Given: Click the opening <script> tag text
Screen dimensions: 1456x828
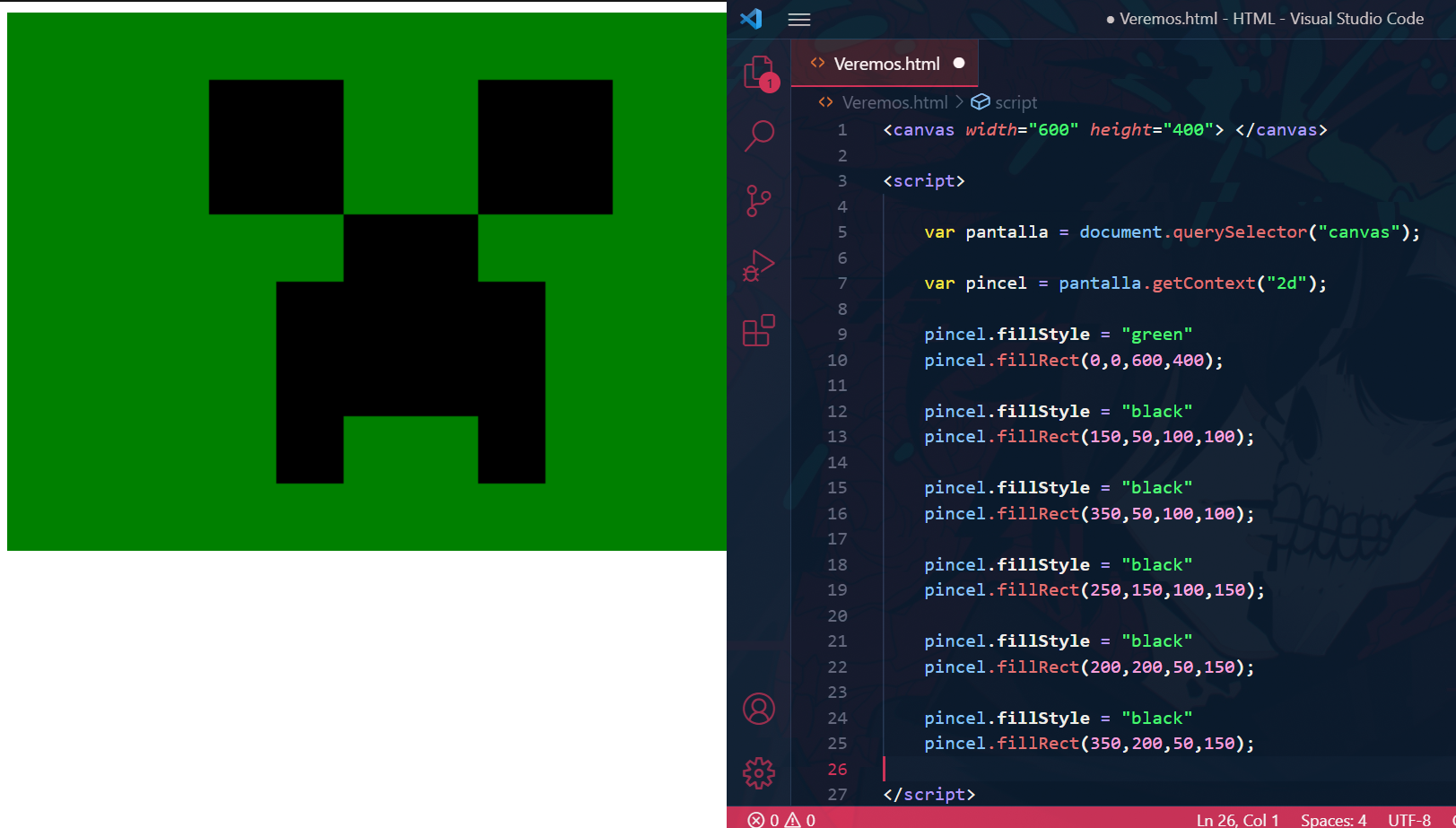Looking at the screenshot, I should [x=924, y=181].
